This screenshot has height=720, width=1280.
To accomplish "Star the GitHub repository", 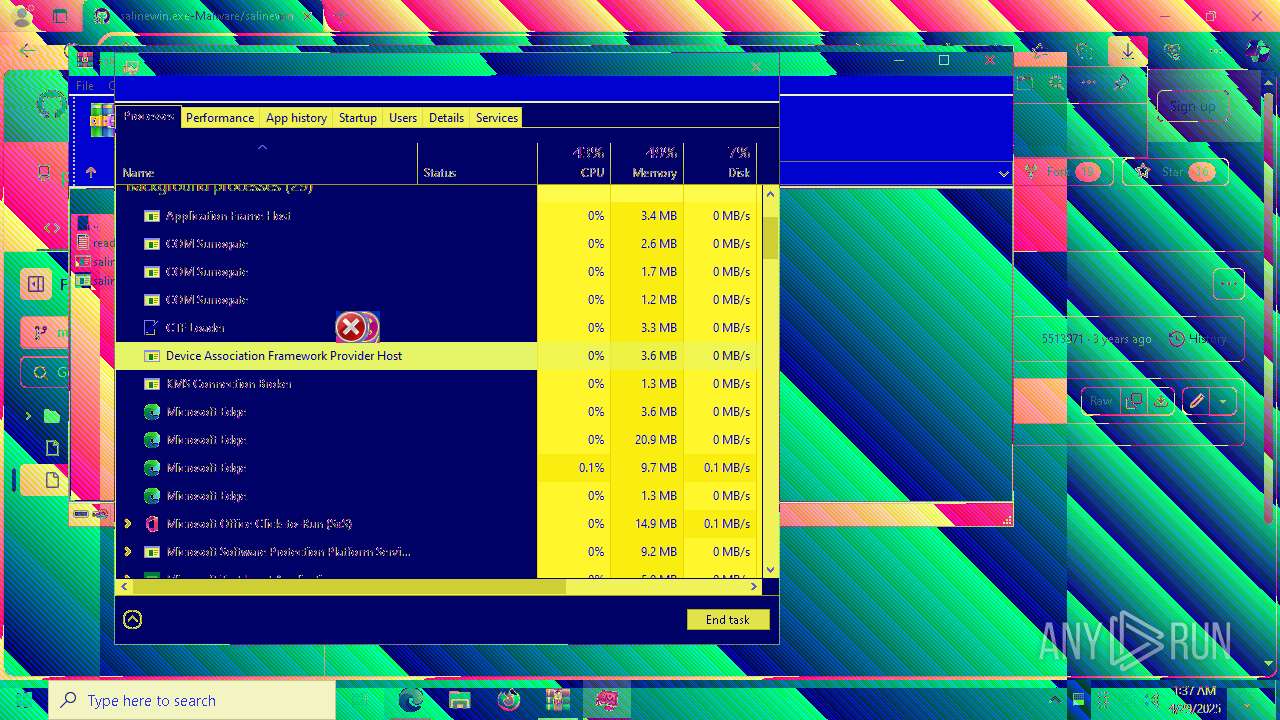I will click(x=1175, y=172).
